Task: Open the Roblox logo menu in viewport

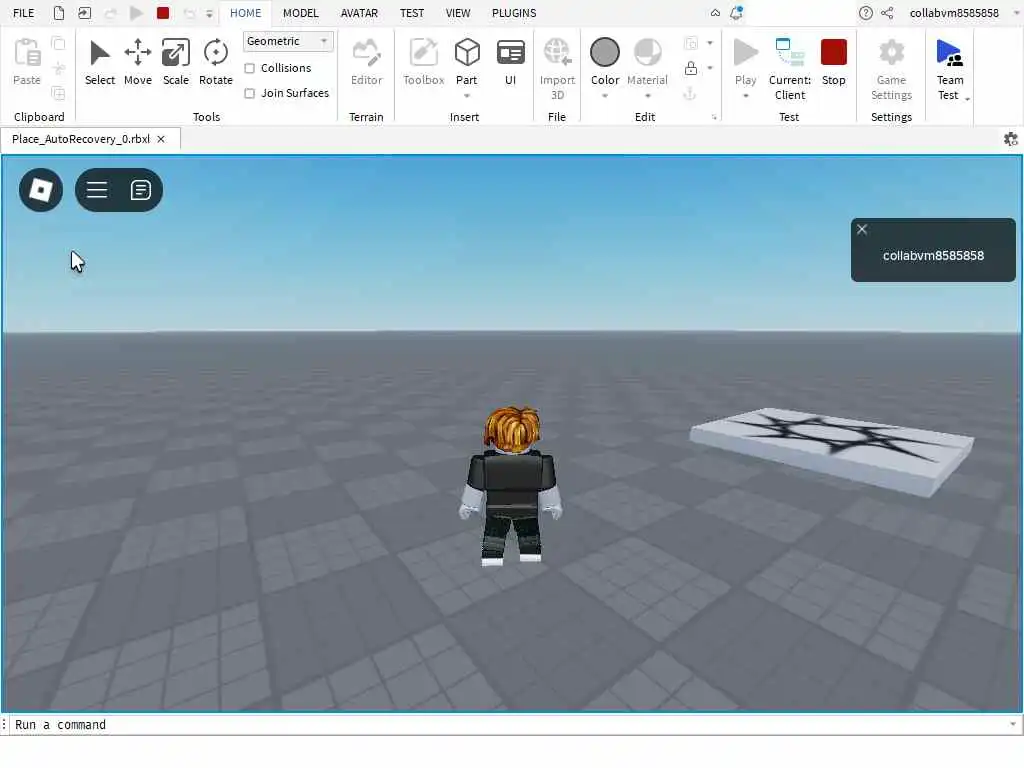Action: tap(41, 190)
